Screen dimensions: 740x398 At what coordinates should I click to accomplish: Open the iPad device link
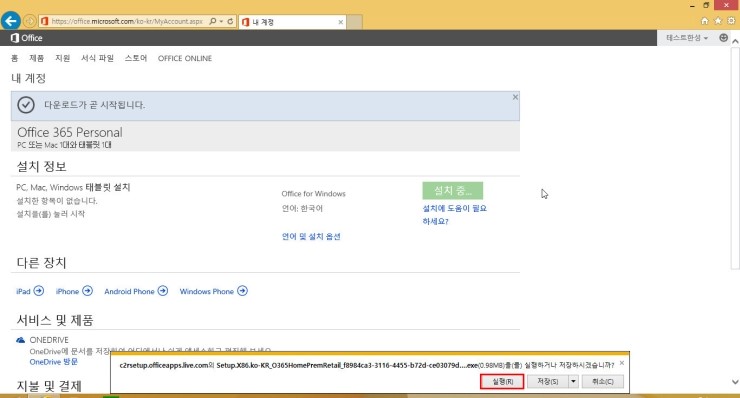[x=23, y=291]
